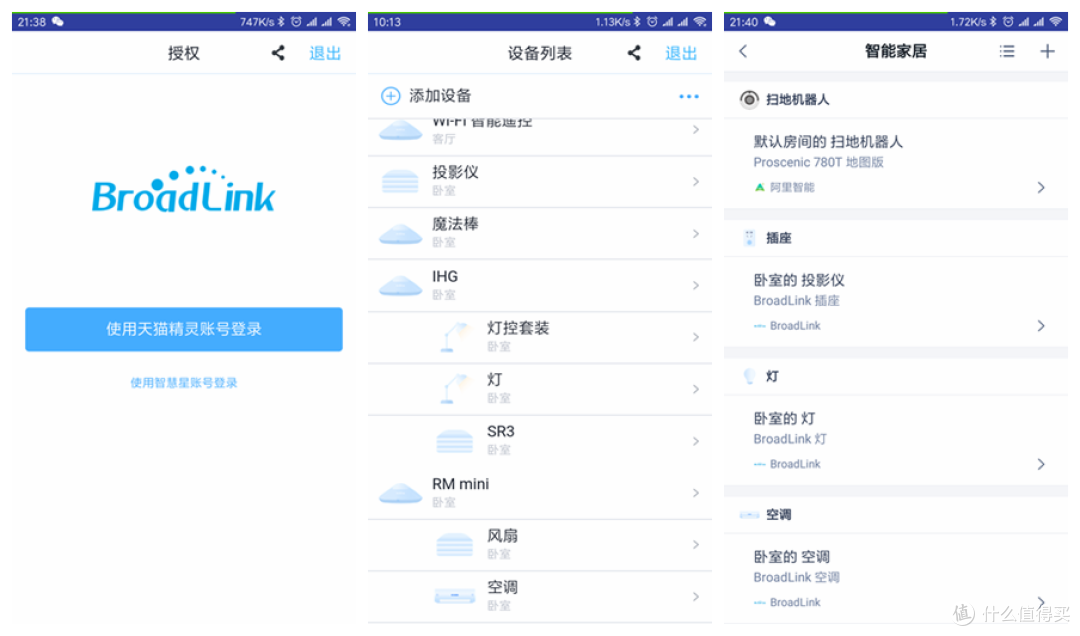Tap Wi-Fi icon in middle screen status bar
The image size is (1080, 636).
coord(700,21)
